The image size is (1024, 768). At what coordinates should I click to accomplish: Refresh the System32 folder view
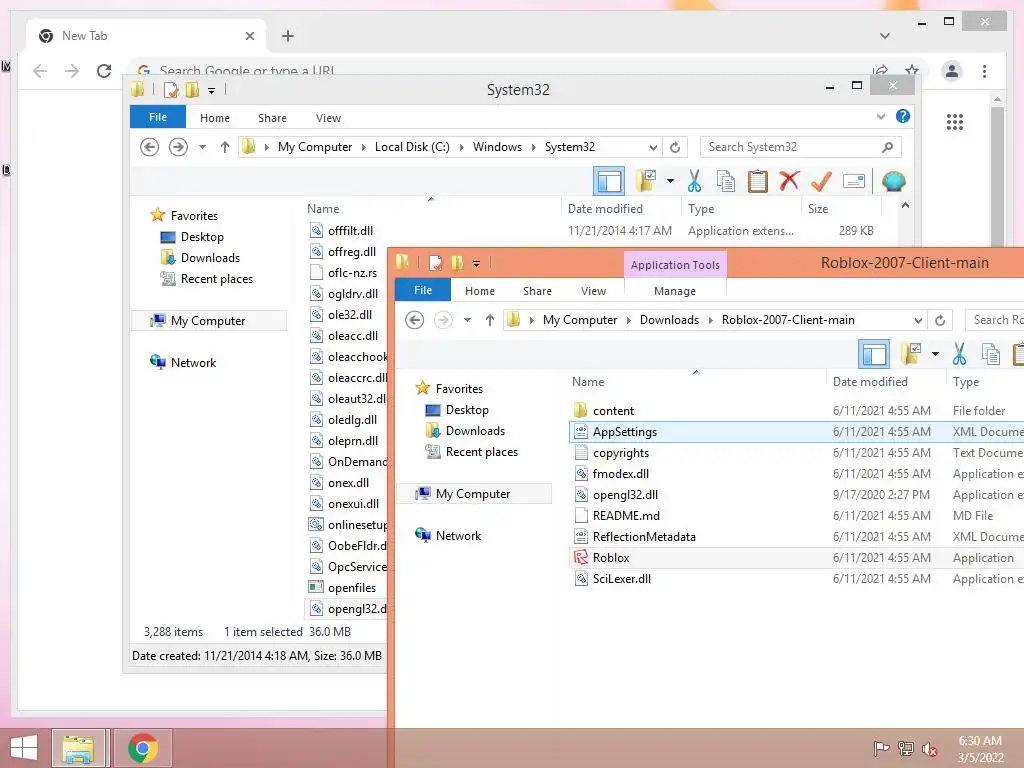(x=675, y=148)
